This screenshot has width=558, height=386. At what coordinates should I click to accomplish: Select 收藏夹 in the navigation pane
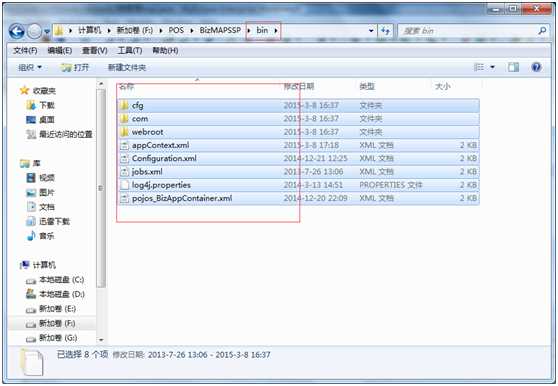[44, 91]
